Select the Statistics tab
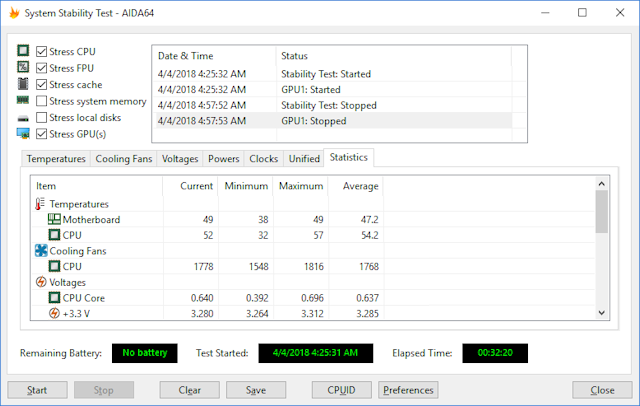Viewport: 640px width, 406px height. (349, 158)
